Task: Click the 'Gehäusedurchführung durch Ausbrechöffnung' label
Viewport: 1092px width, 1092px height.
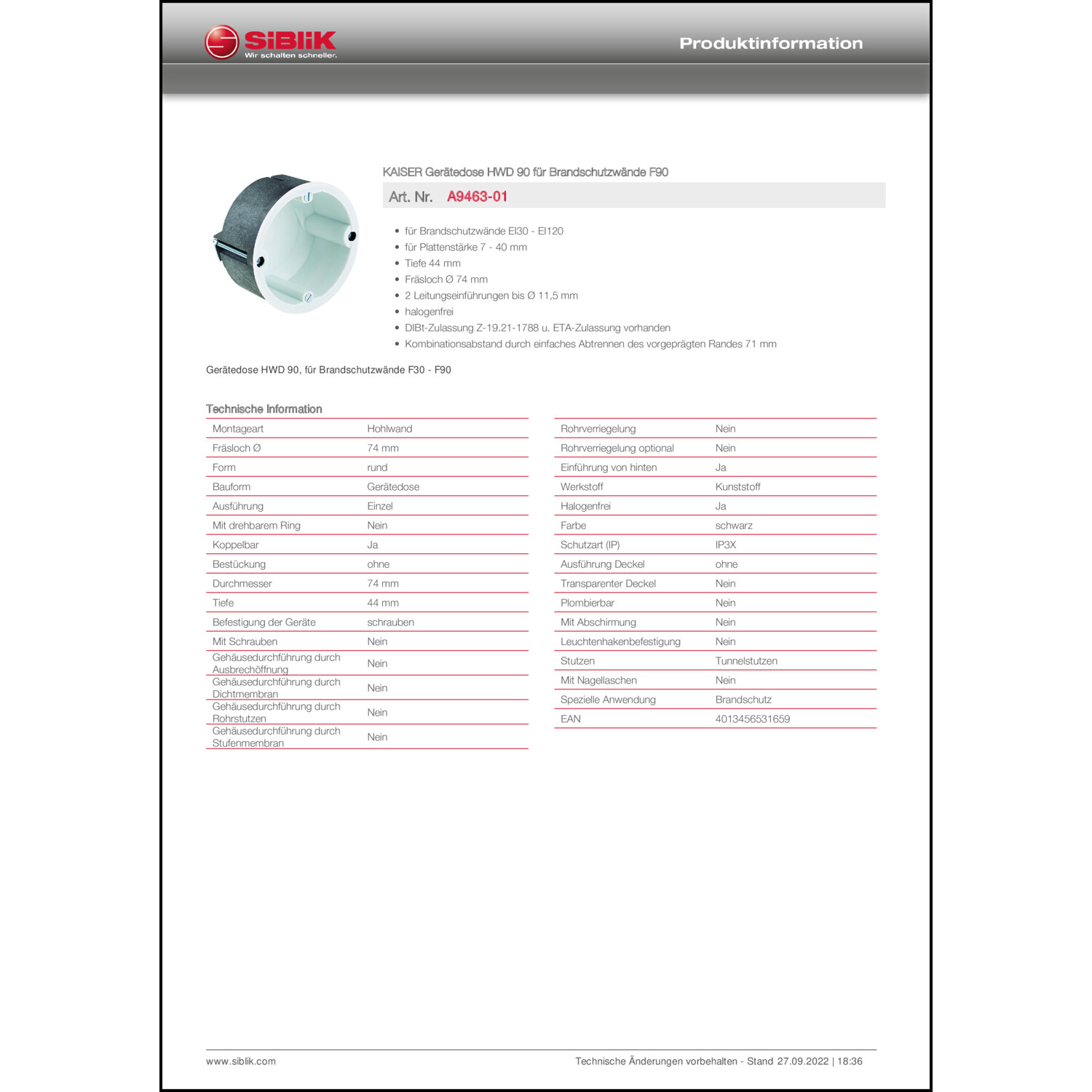Action: (x=277, y=663)
